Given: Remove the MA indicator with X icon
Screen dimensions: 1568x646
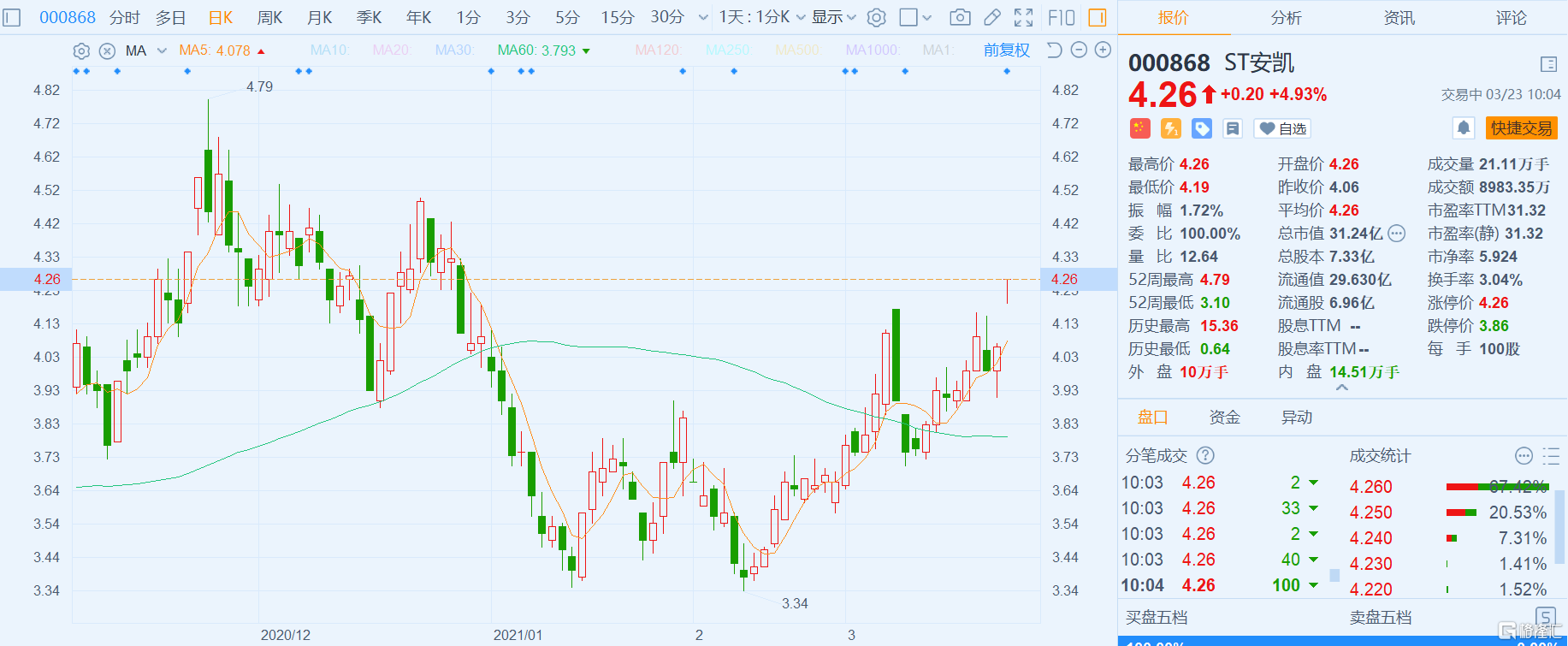Looking at the screenshot, I should click(107, 51).
